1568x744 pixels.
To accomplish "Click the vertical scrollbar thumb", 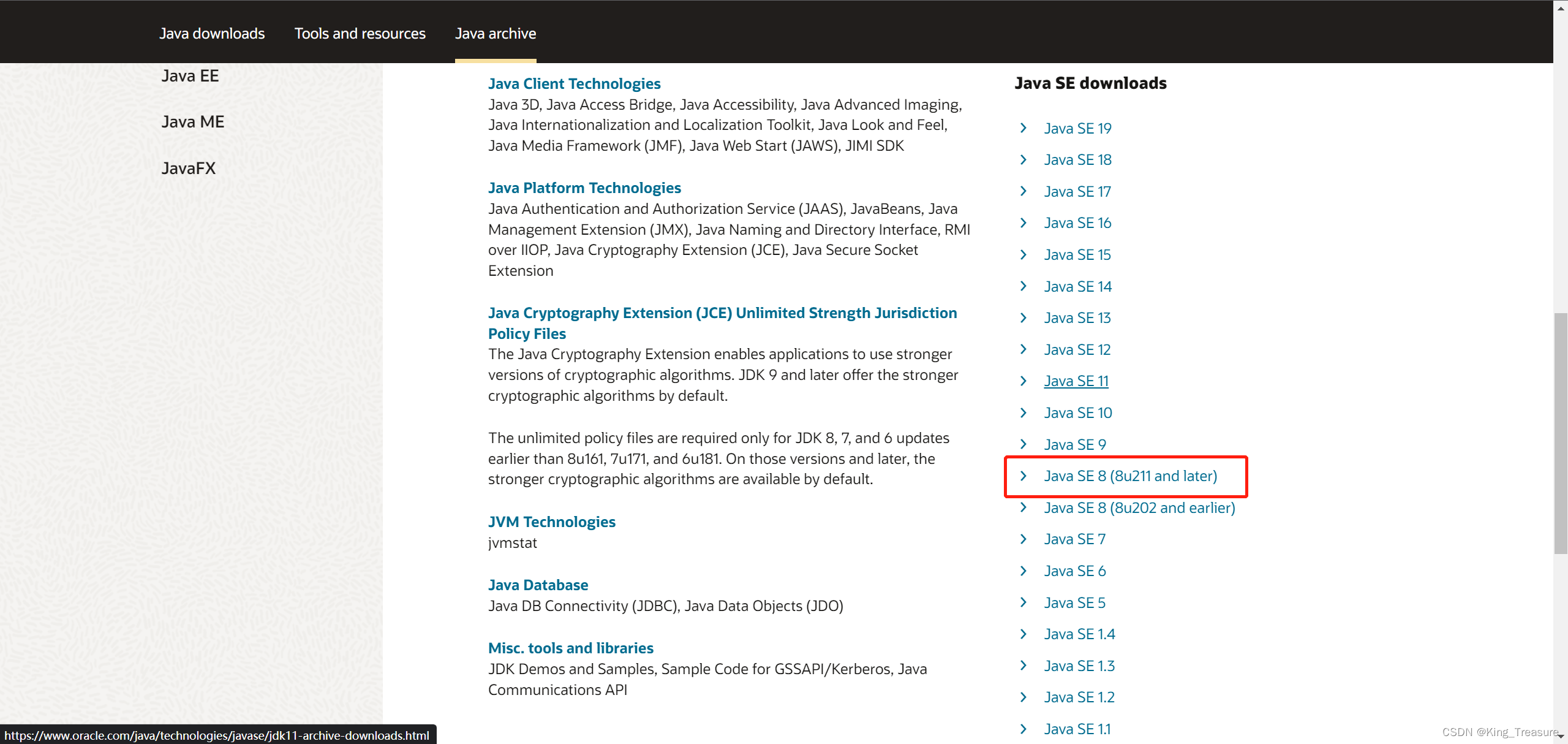I will [1561, 433].
